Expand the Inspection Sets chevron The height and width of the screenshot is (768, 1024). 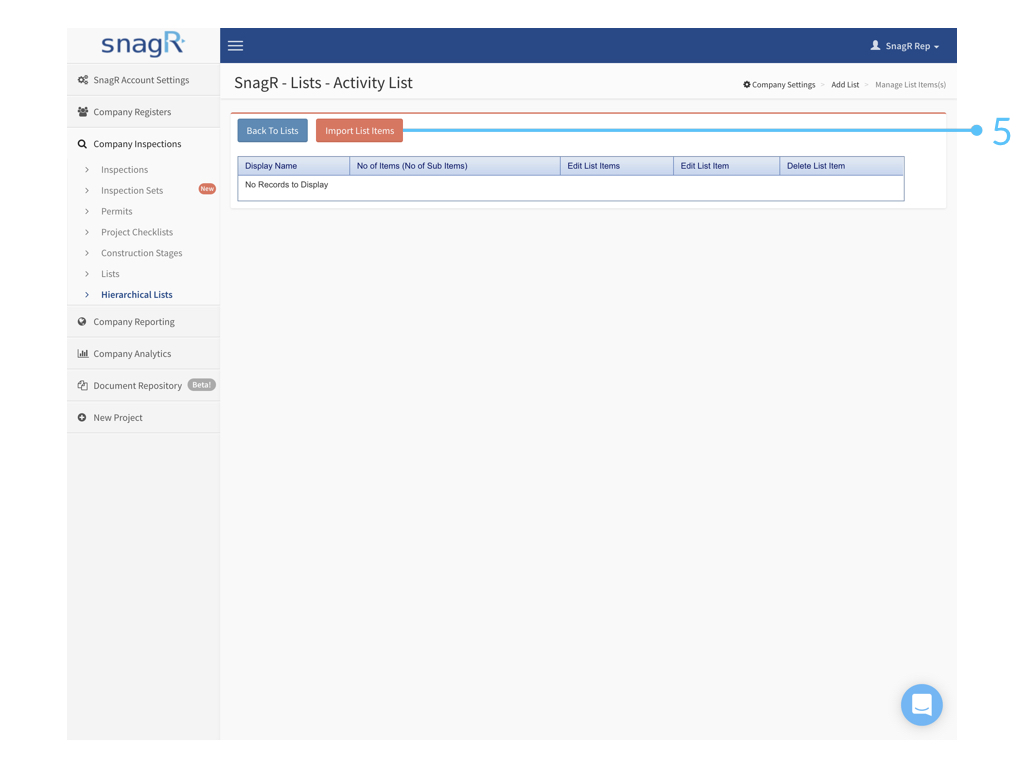point(87,190)
